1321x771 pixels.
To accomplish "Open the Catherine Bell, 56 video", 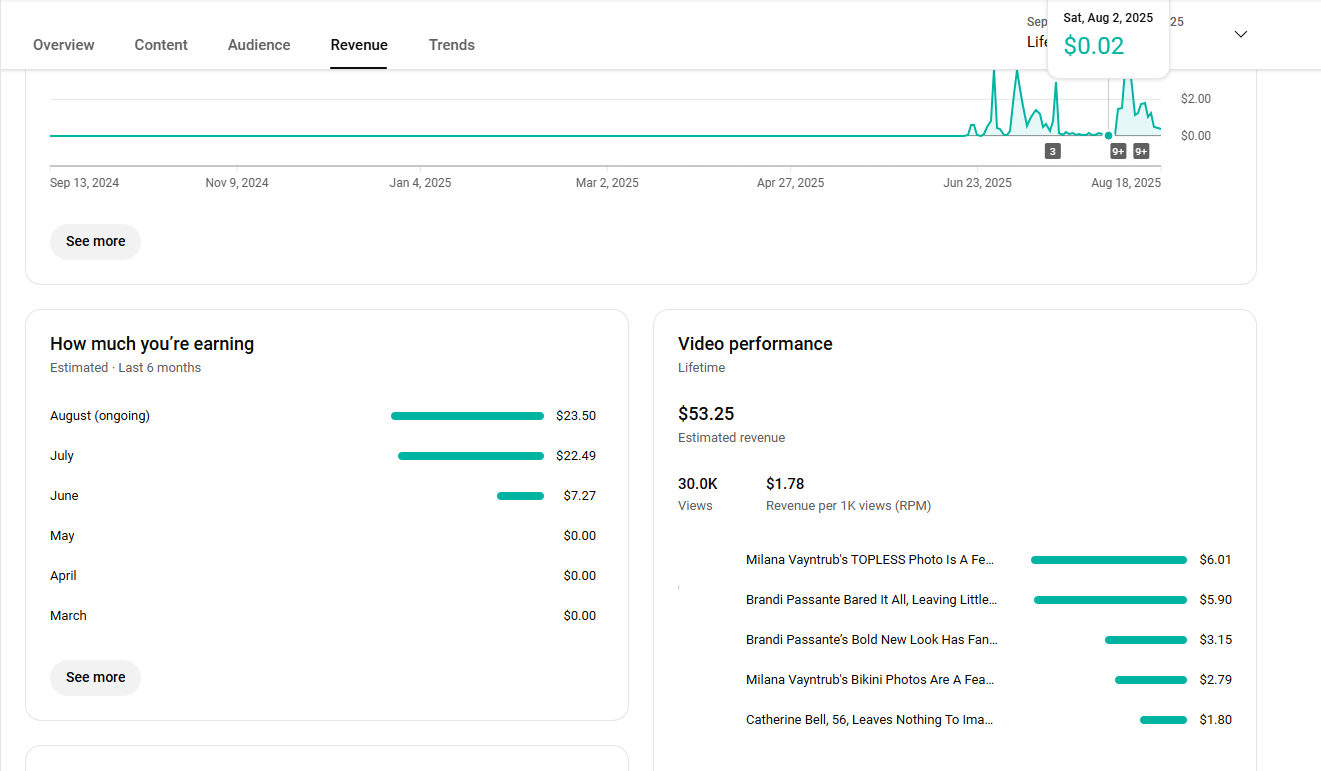I will pos(870,720).
